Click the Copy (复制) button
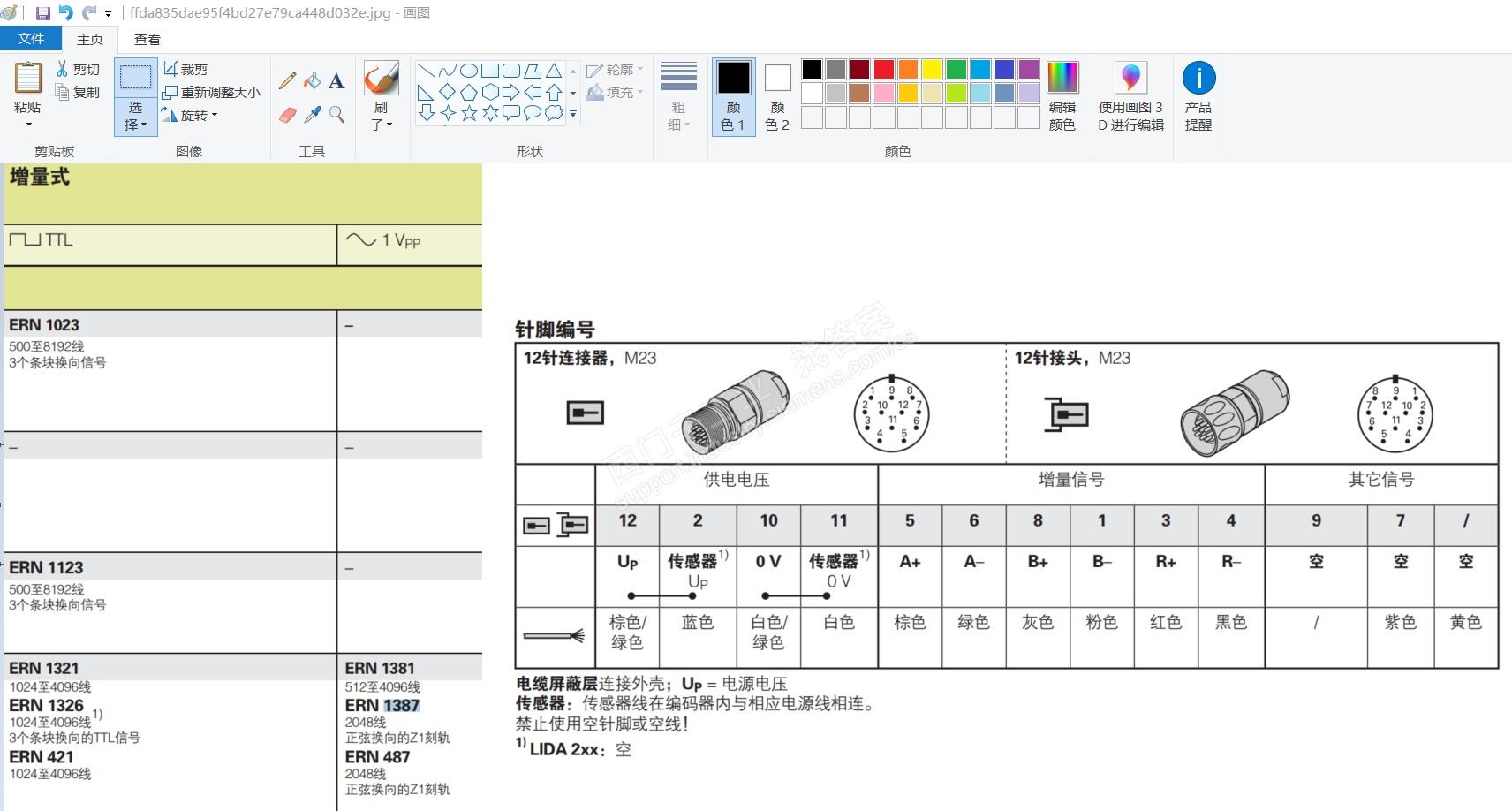 pyautogui.click(x=78, y=92)
